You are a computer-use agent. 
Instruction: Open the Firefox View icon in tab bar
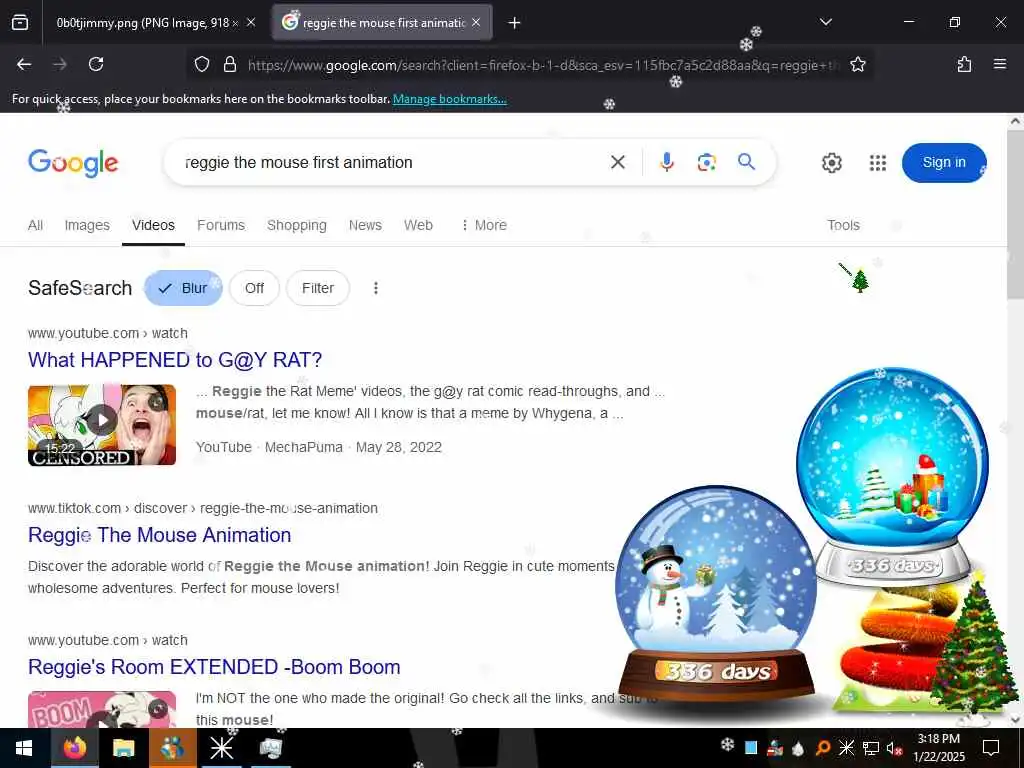pos(20,23)
